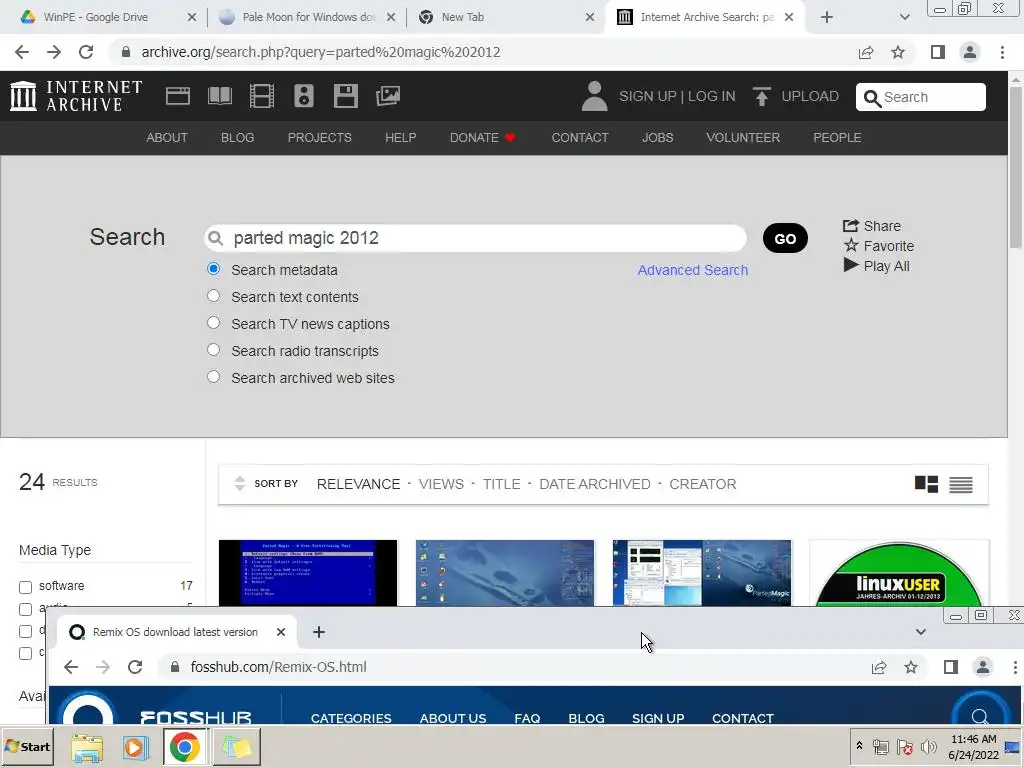
Task: Click the GO search button
Action: 785,238
